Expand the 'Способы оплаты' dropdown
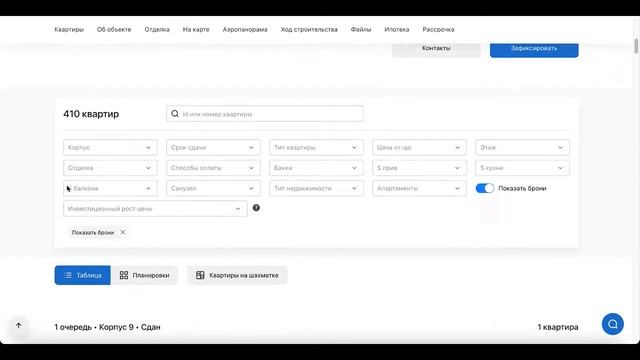The image size is (640, 360). click(213, 168)
